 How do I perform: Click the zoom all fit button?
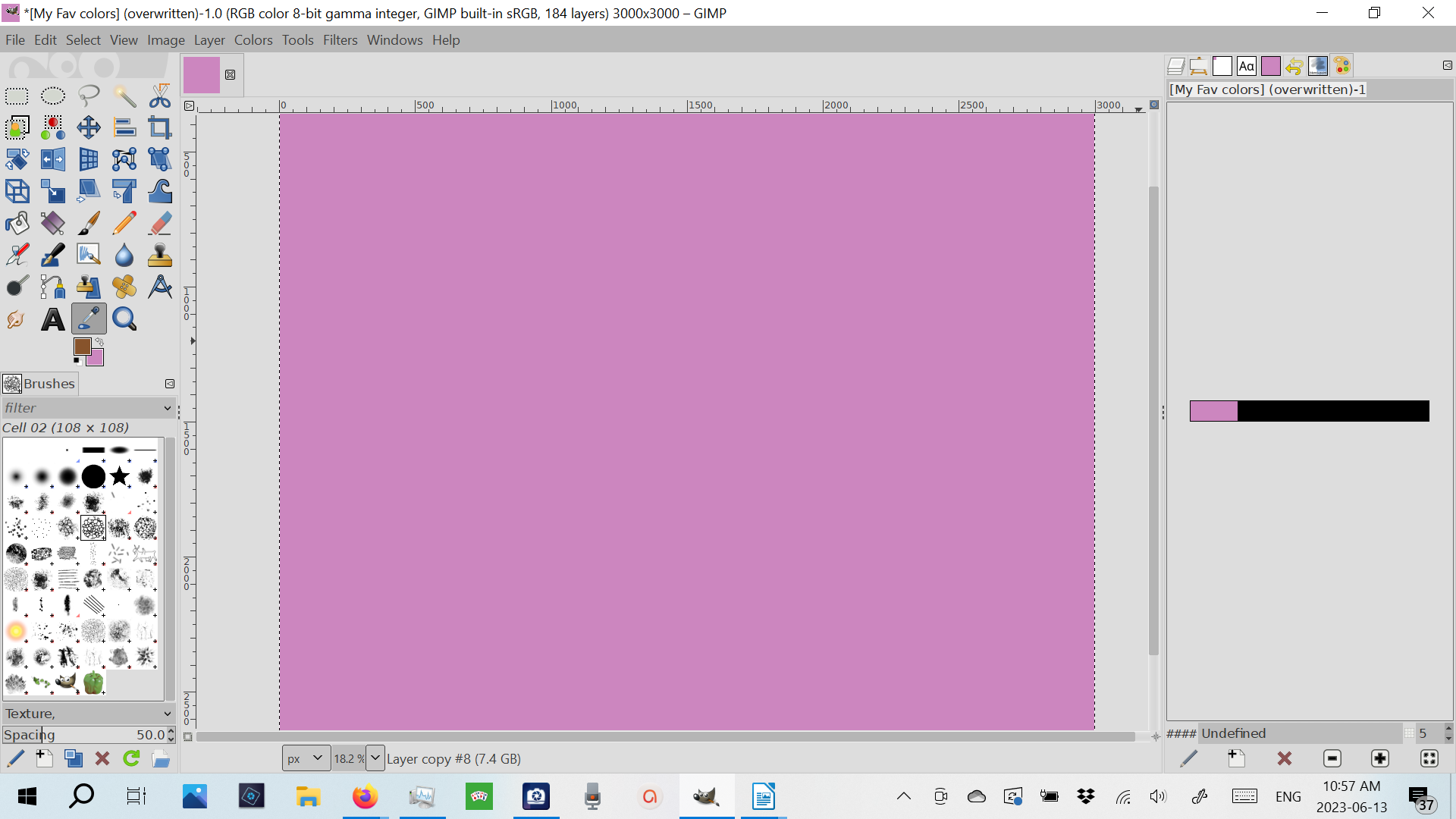tap(1429, 758)
